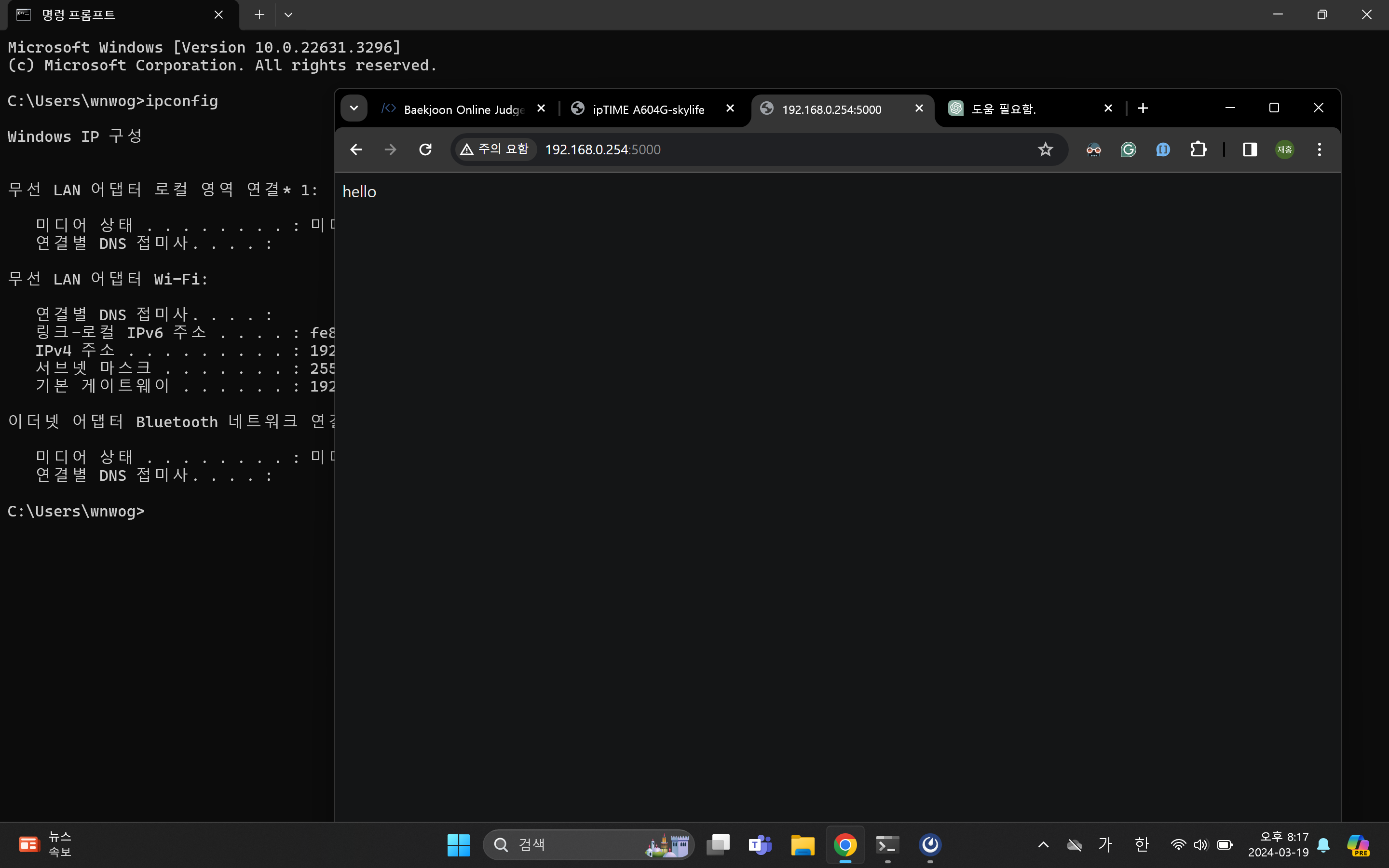Show hidden system tray icons
The height and width of the screenshot is (868, 1389).
pos(1044,845)
